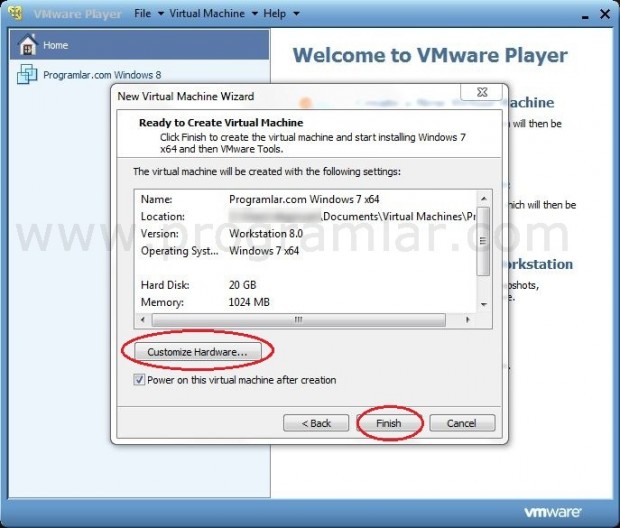Click the Welcome to VMware Player heading
Viewport: 620px width, 528px height.
(x=430, y=55)
